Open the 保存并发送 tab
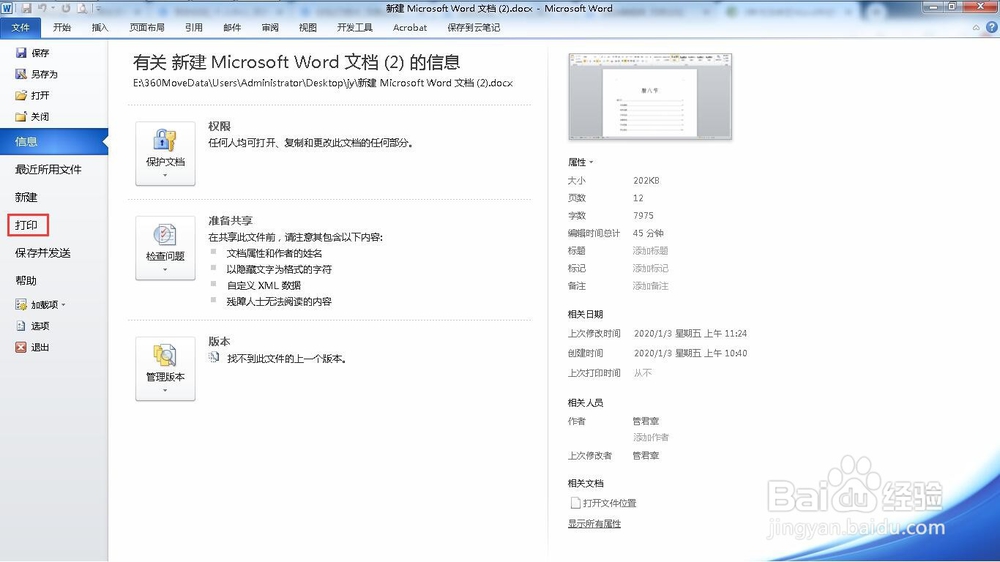Screen dimensions: 1000x562 coord(43,253)
